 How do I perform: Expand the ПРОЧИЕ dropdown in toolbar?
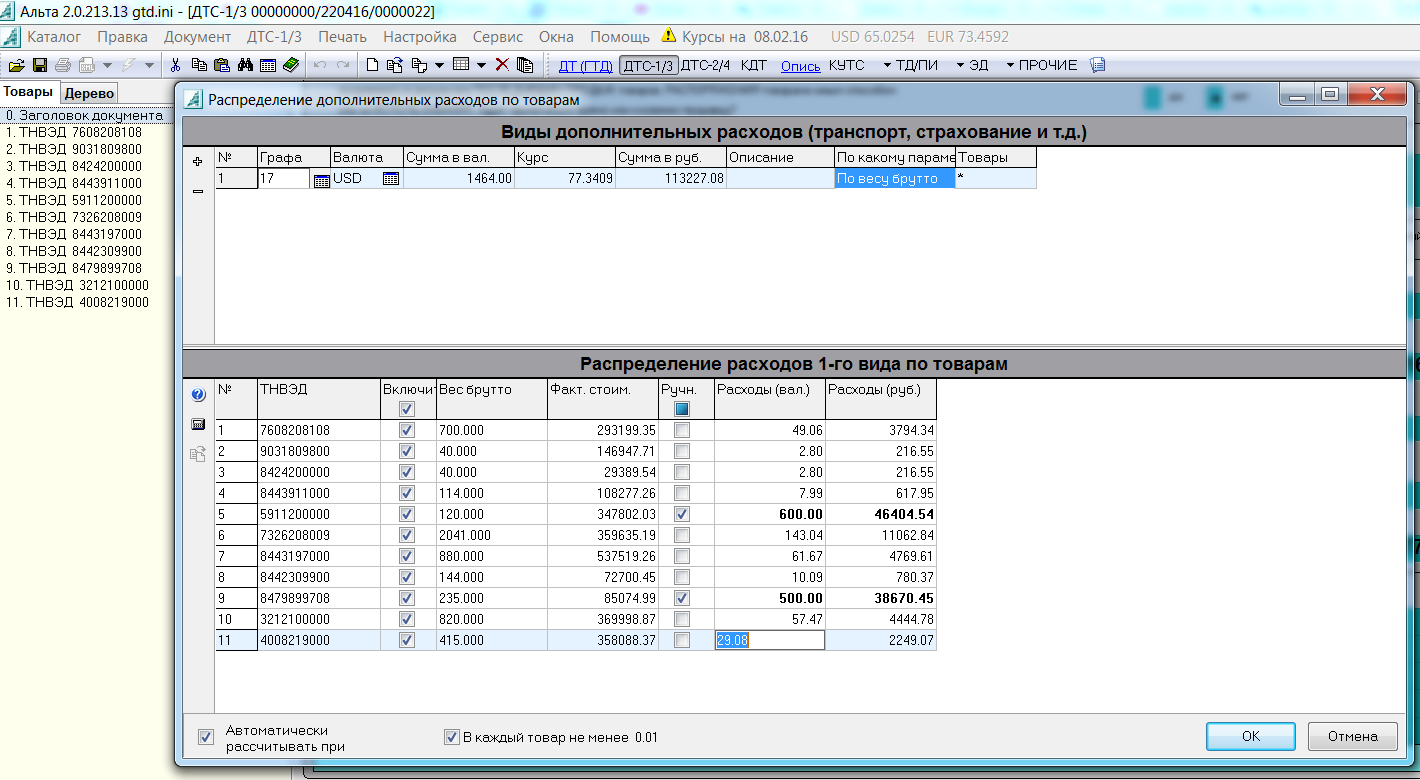pyautogui.click(x=1040, y=65)
